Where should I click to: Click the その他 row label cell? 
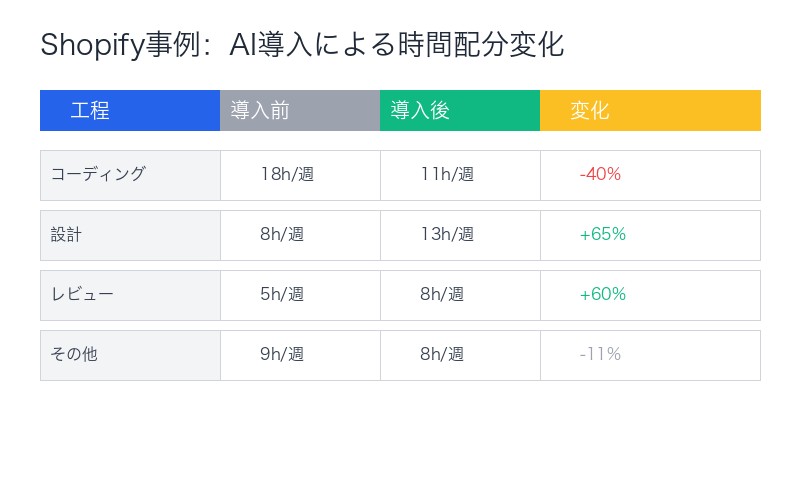130,355
